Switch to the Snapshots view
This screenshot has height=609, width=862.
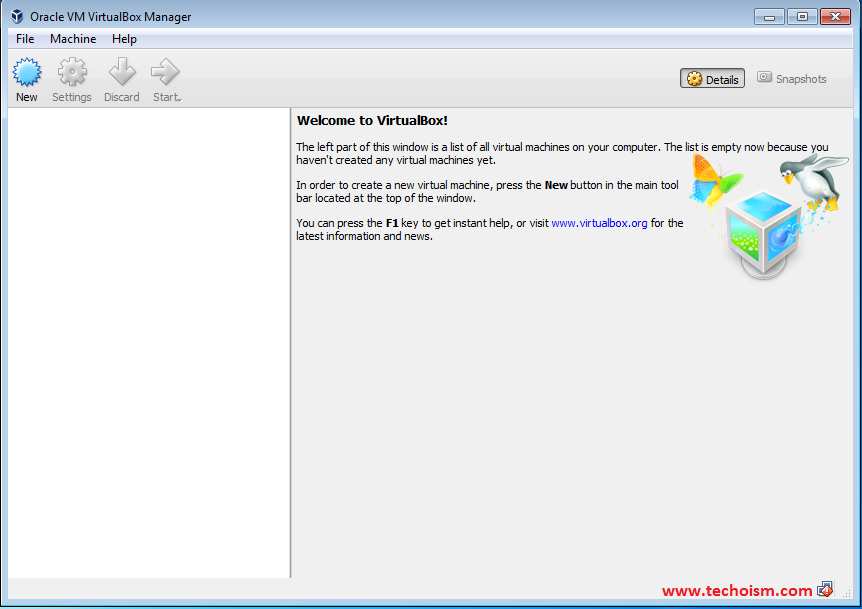pos(792,79)
